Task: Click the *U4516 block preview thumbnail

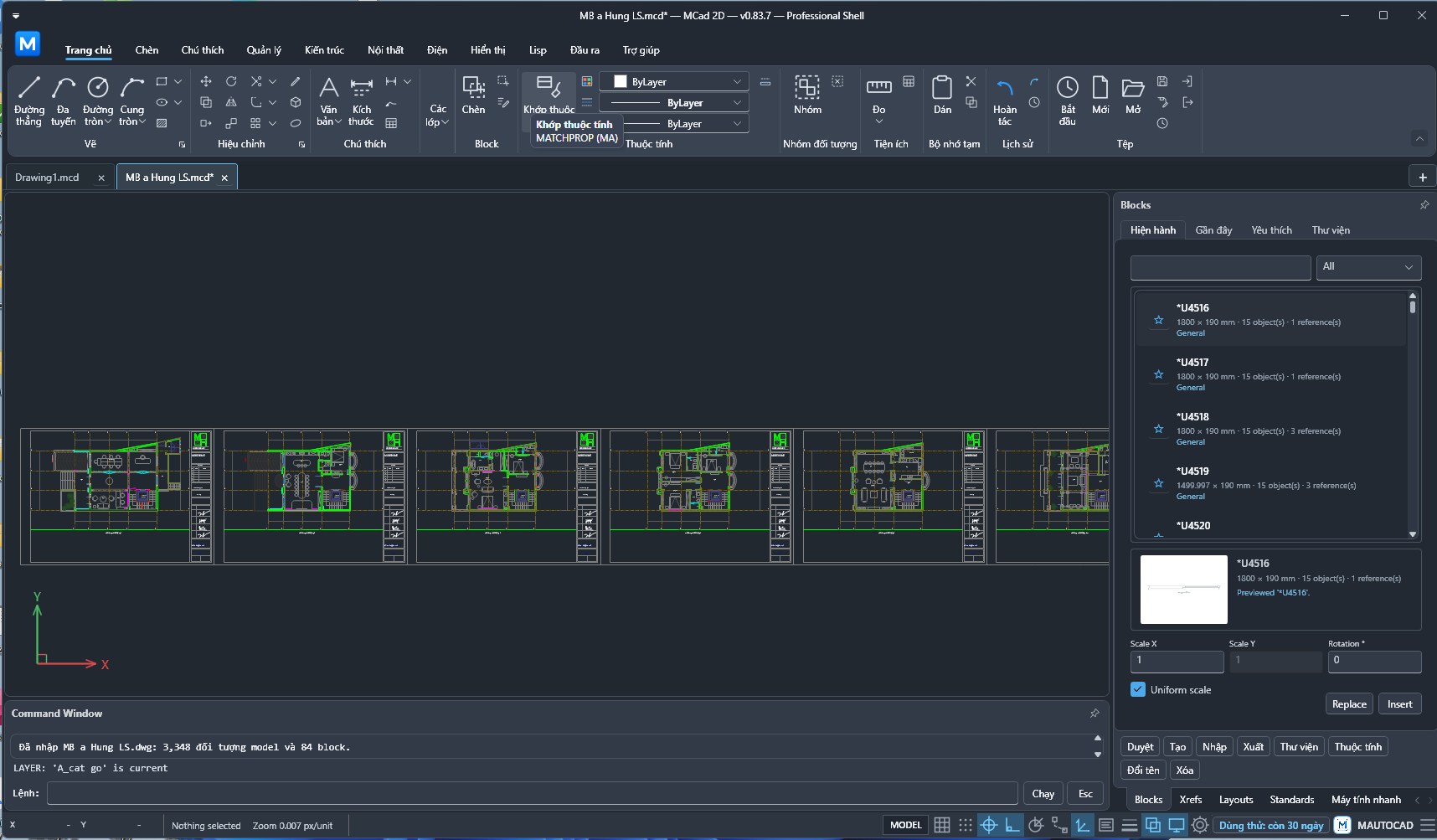Action: (x=1184, y=590)
